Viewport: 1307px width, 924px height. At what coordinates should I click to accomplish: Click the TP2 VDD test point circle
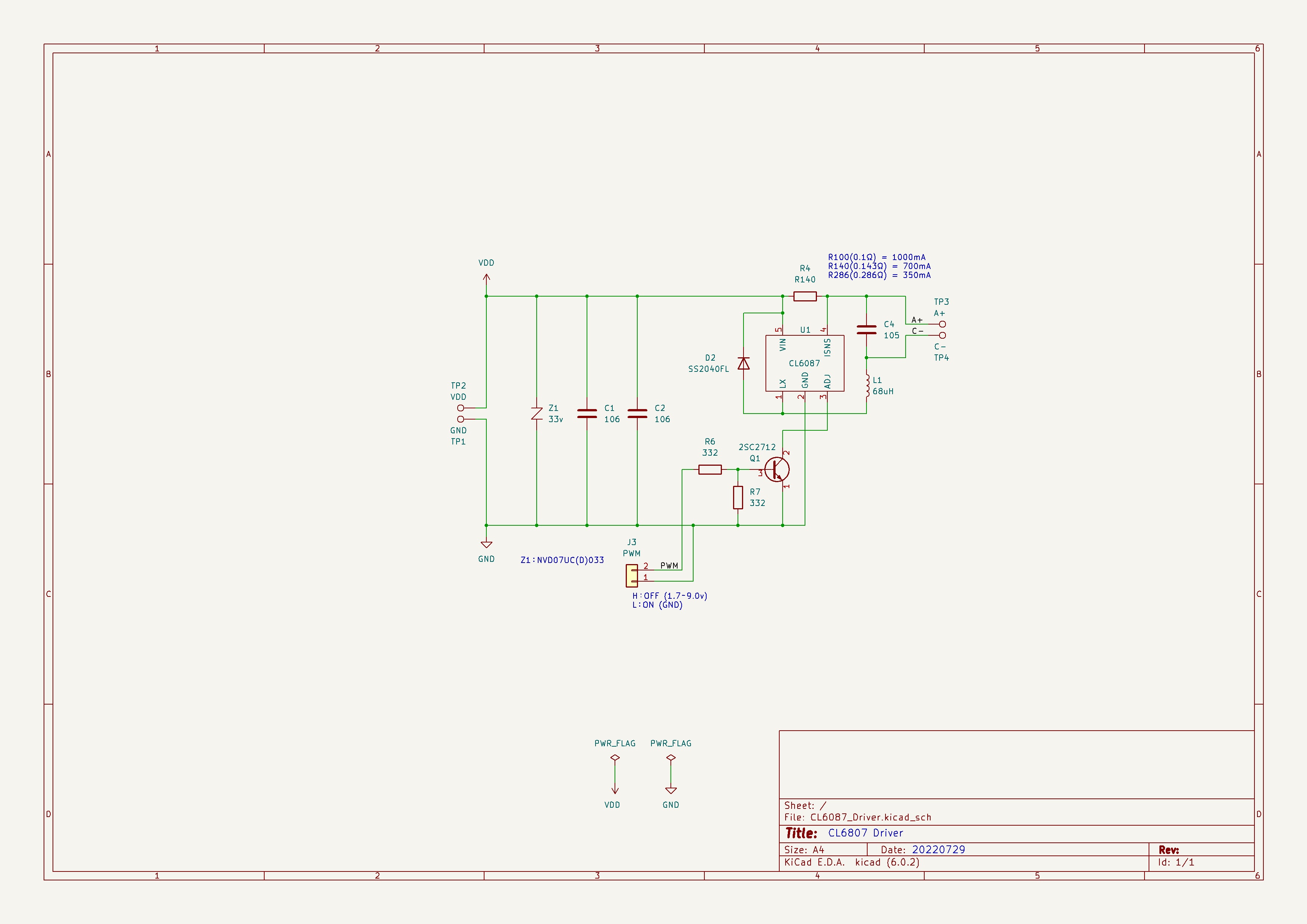[x=461, y=408]
